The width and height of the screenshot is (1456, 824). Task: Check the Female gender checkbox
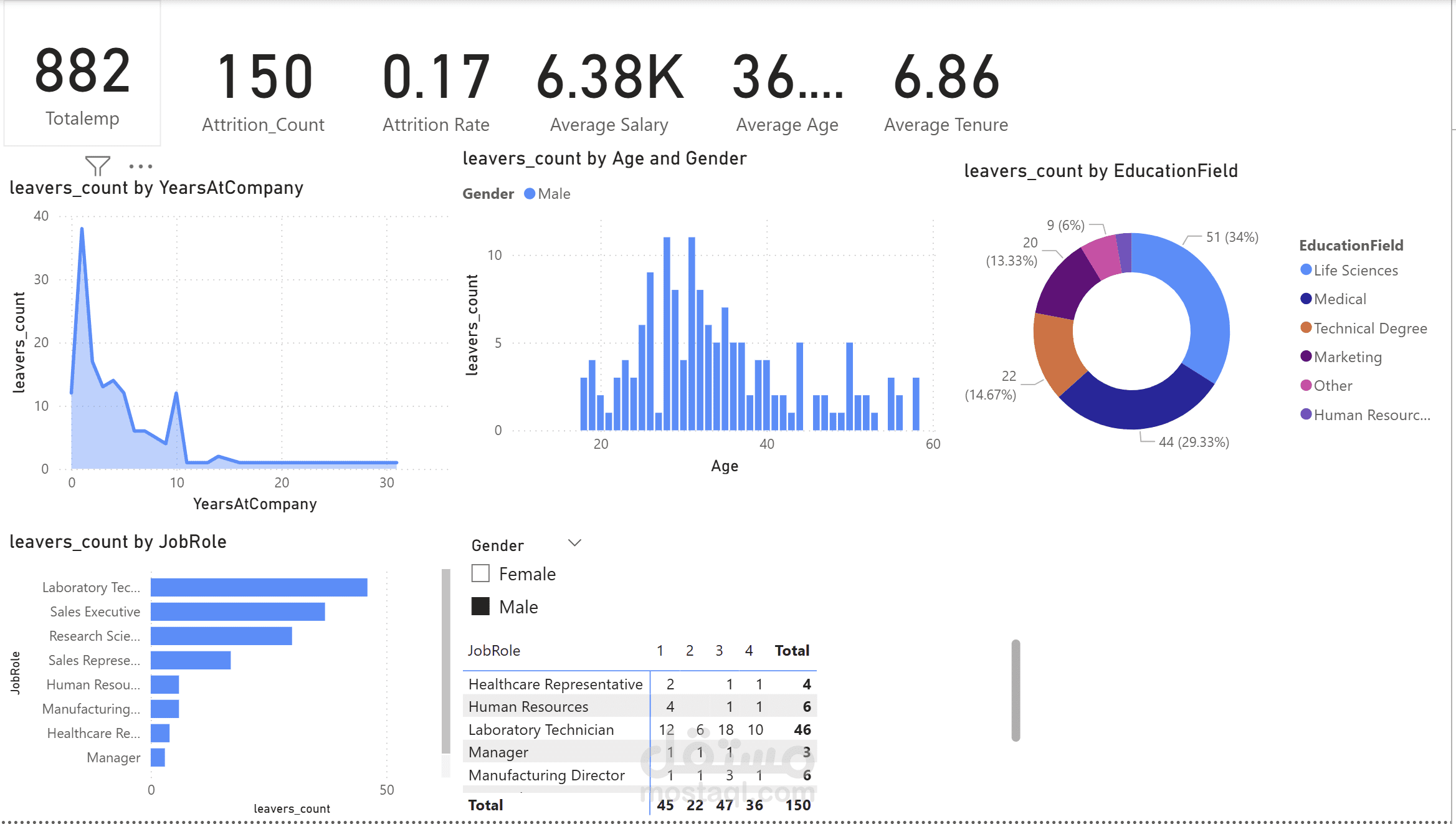[480, 573]
